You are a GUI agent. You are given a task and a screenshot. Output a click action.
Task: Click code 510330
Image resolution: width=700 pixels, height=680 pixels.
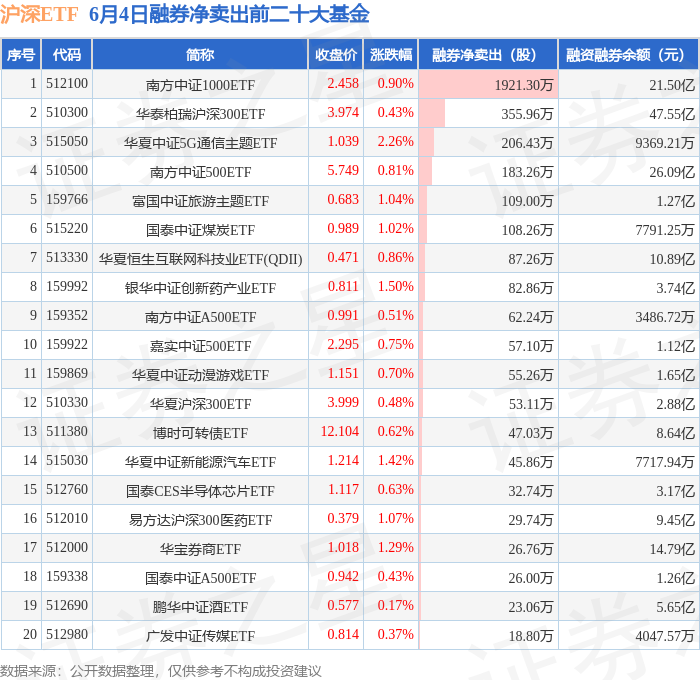(67, 402)
